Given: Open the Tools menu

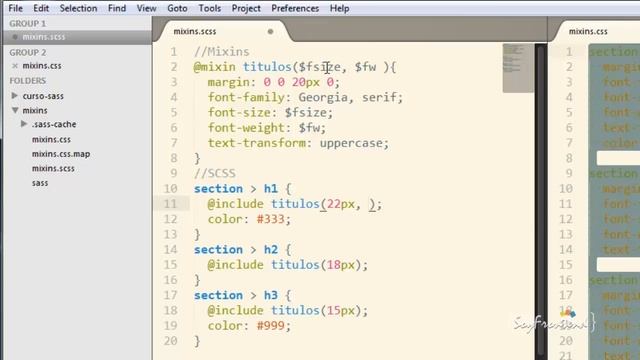Looking at the screenshot, I should [x=209, y=8].
